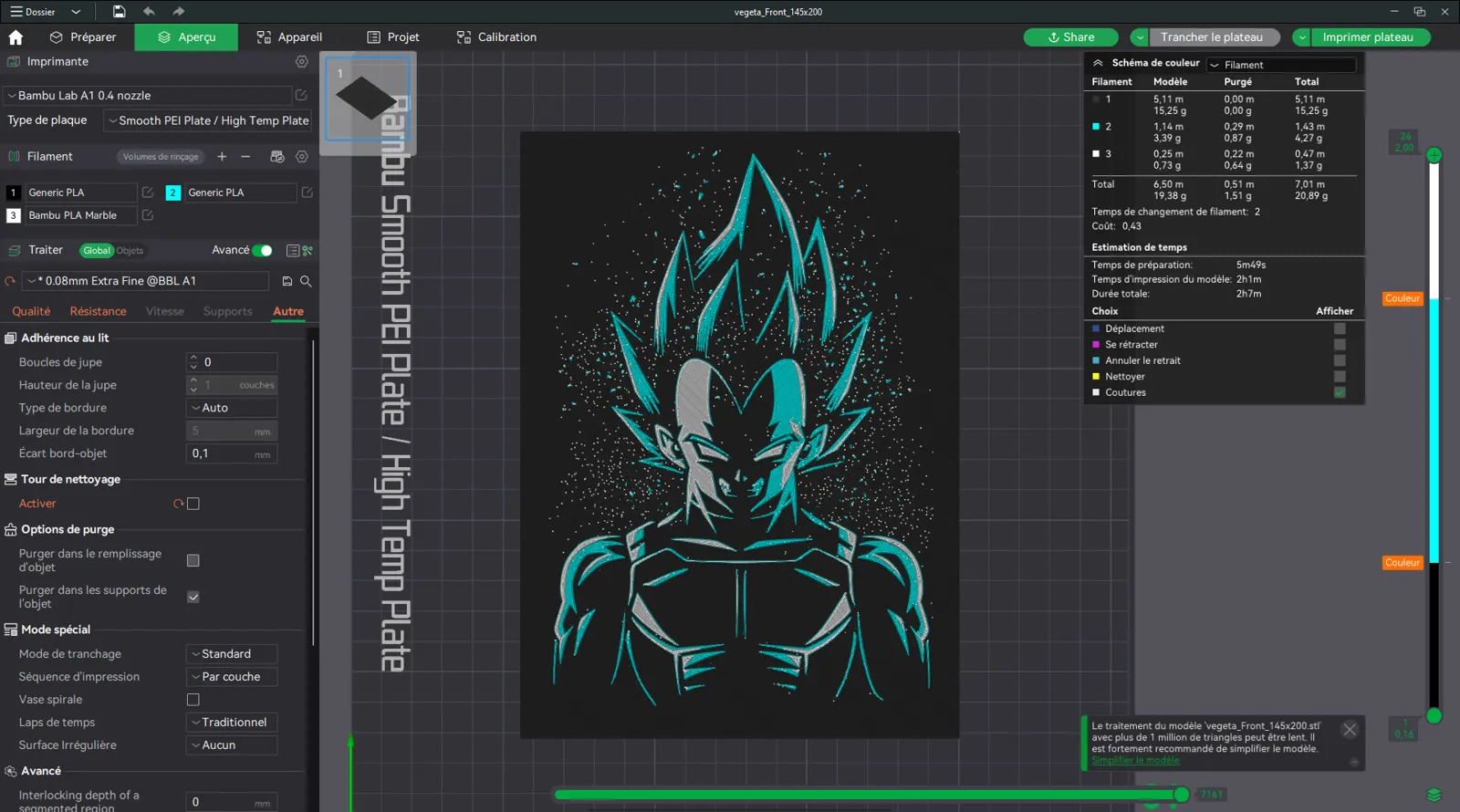This screenshot has height=812, width=1460.
Task: Check Purger dans le remplissage d'objet
Action: tap(193, 560)
